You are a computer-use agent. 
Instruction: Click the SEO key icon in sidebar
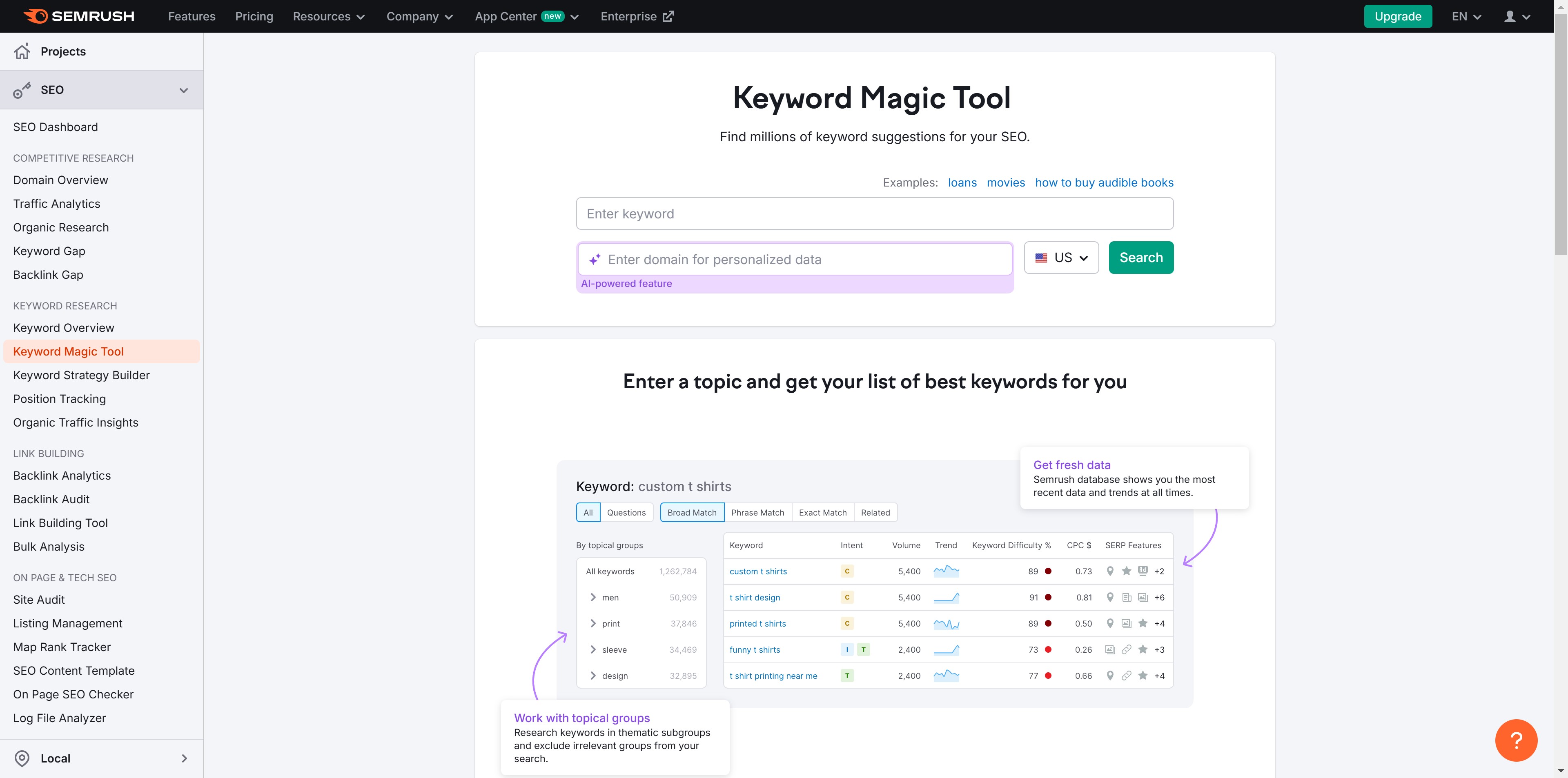(x=22, y=90)
